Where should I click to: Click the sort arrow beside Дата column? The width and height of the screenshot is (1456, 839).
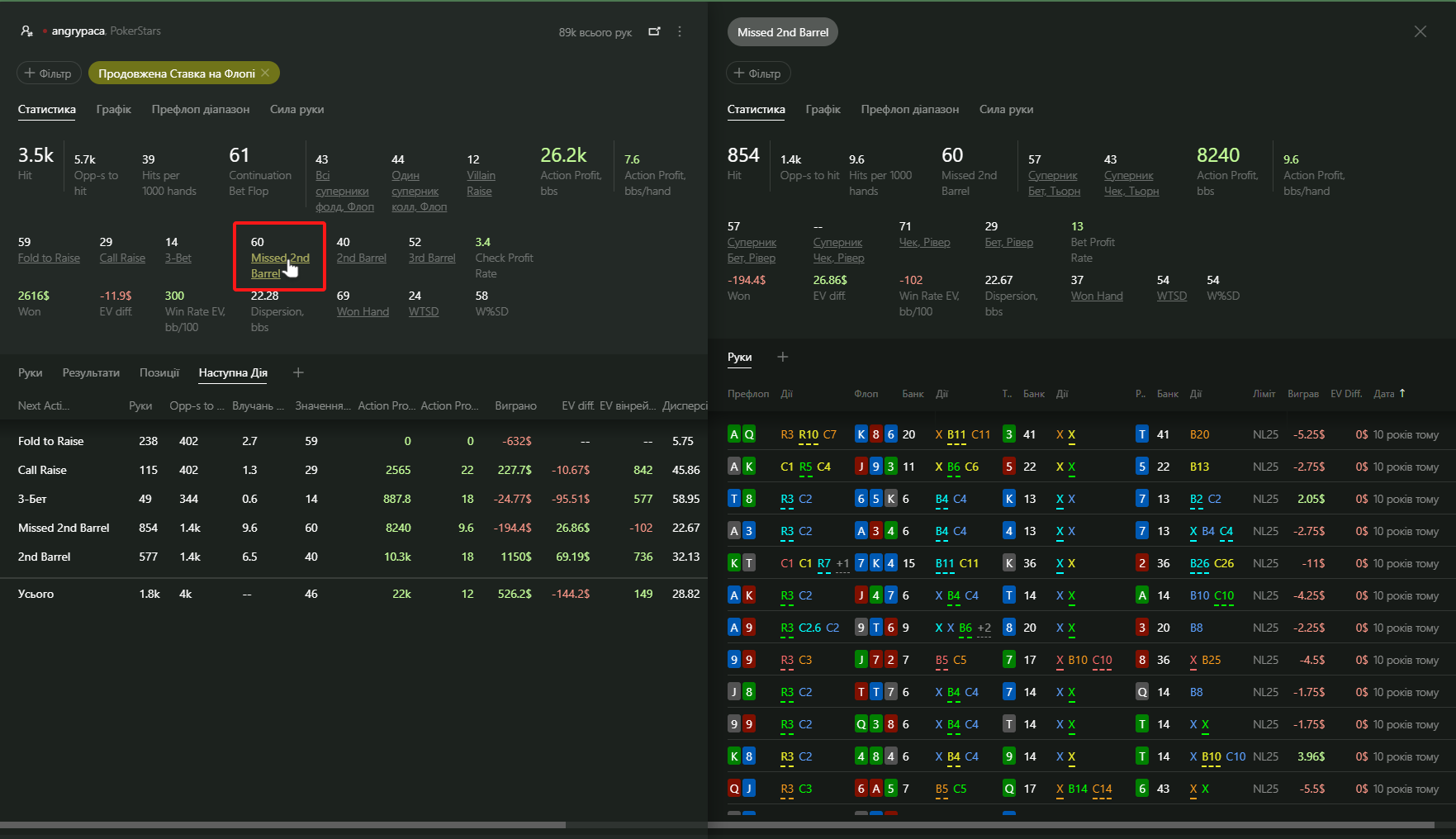pos(1402,394)
